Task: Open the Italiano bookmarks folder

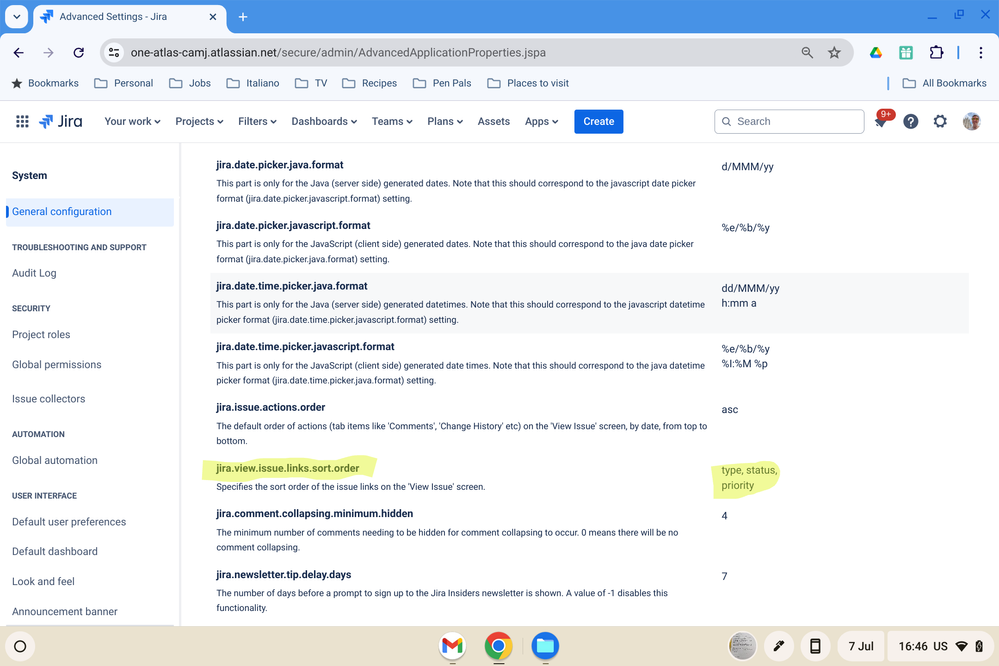Action: (253, 83)
